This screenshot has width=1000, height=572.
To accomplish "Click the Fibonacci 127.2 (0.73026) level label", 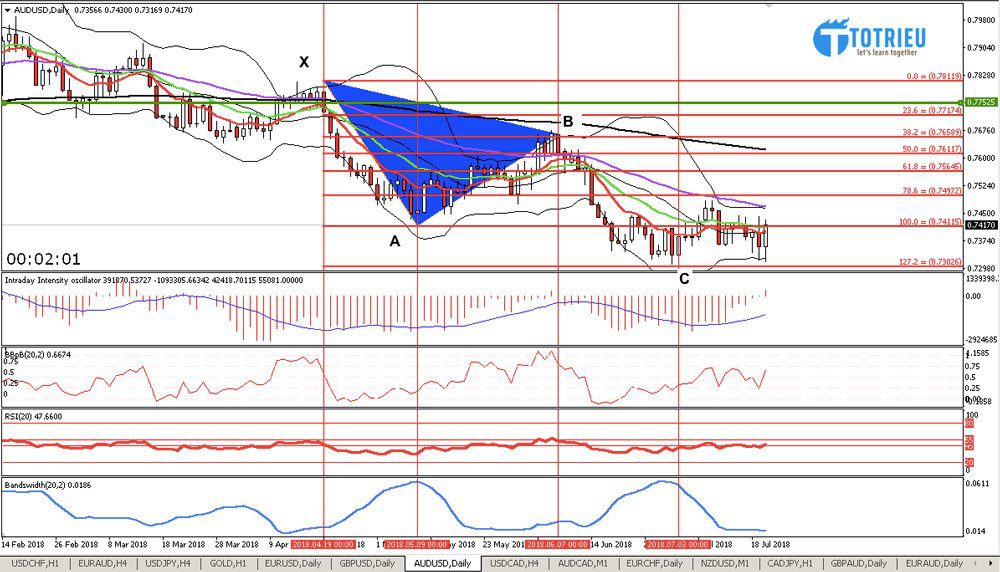I will pyautogui.click(x=930, y=261).
